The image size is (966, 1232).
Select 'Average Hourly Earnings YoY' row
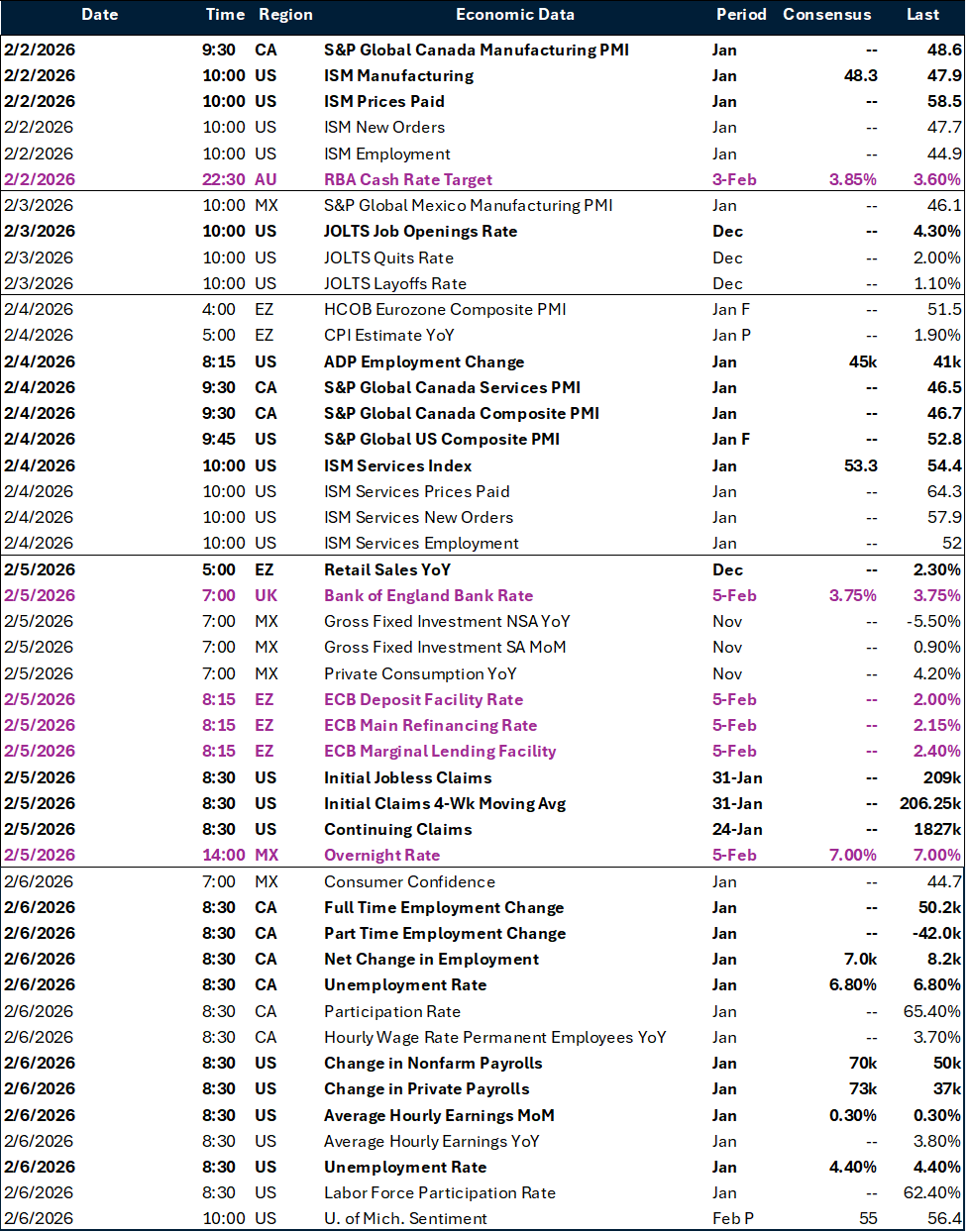[432, 1141]
